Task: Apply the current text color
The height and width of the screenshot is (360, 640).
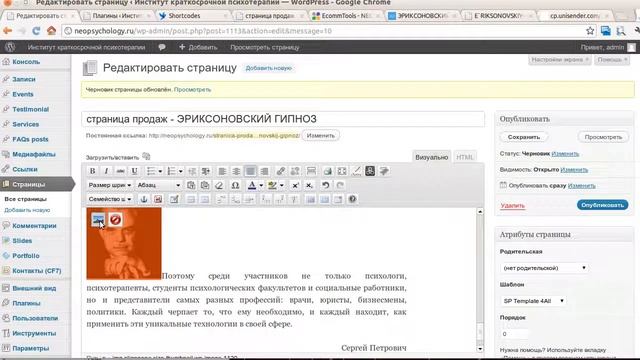Action: click(252, 185)
